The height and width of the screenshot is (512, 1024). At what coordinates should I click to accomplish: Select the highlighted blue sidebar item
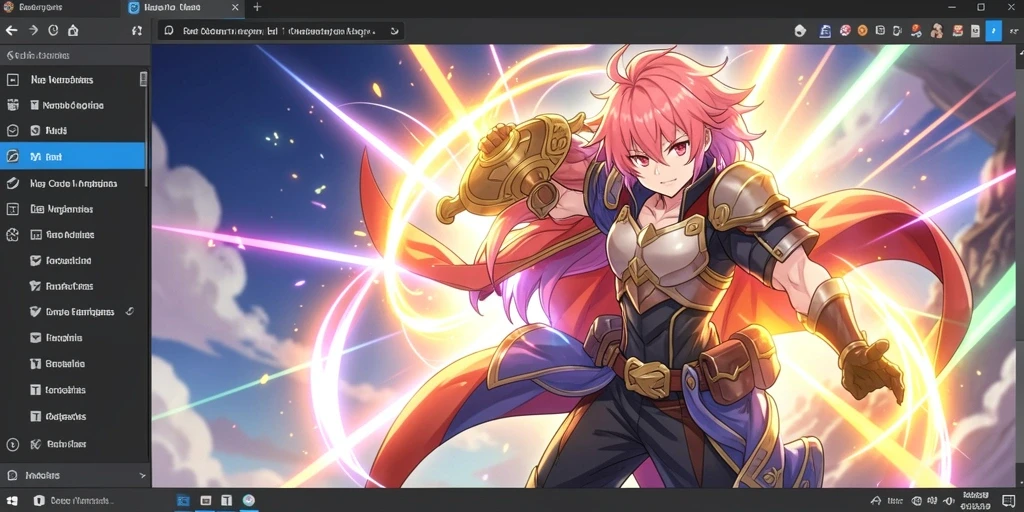(x=72, y=157)
